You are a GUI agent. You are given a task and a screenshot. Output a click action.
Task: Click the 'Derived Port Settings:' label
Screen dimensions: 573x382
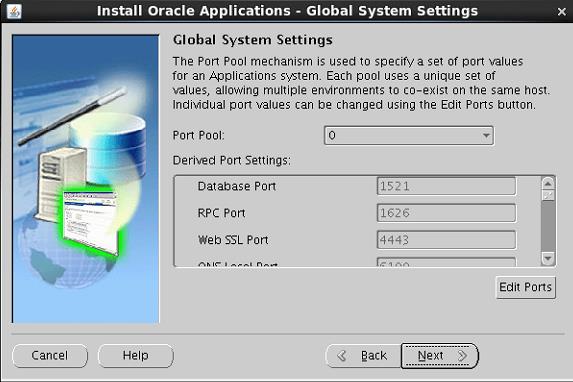pos(232,160)
